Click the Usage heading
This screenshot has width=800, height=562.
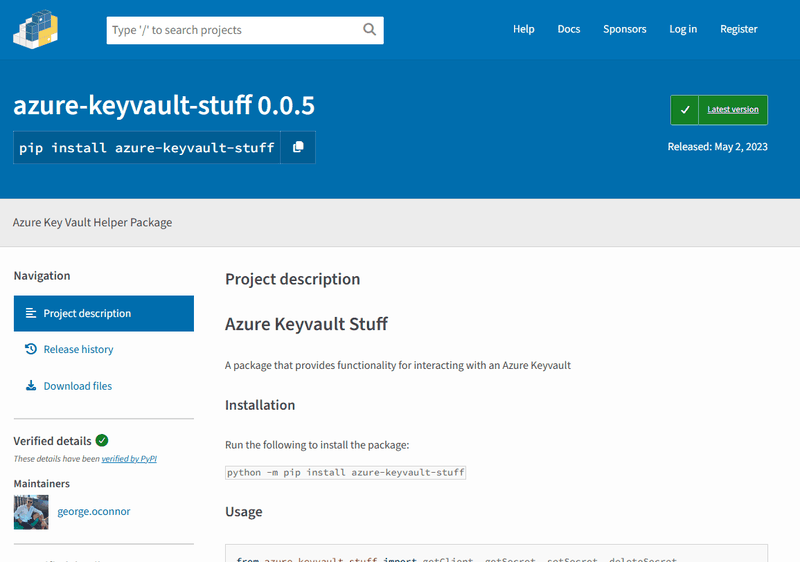pyautogui.click(x=244, y=512)
